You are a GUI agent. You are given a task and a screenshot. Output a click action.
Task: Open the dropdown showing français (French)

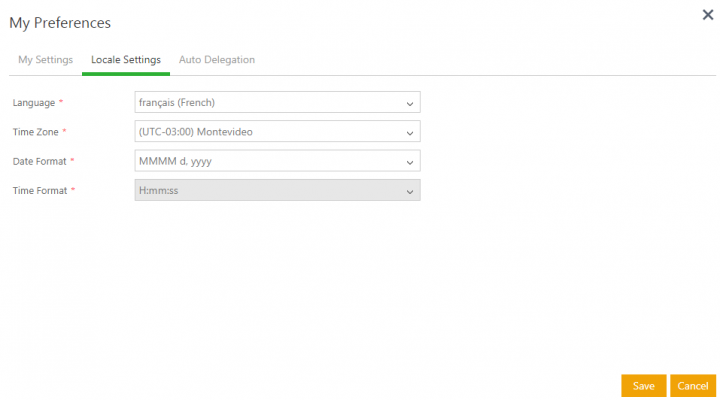pos(270,103)
